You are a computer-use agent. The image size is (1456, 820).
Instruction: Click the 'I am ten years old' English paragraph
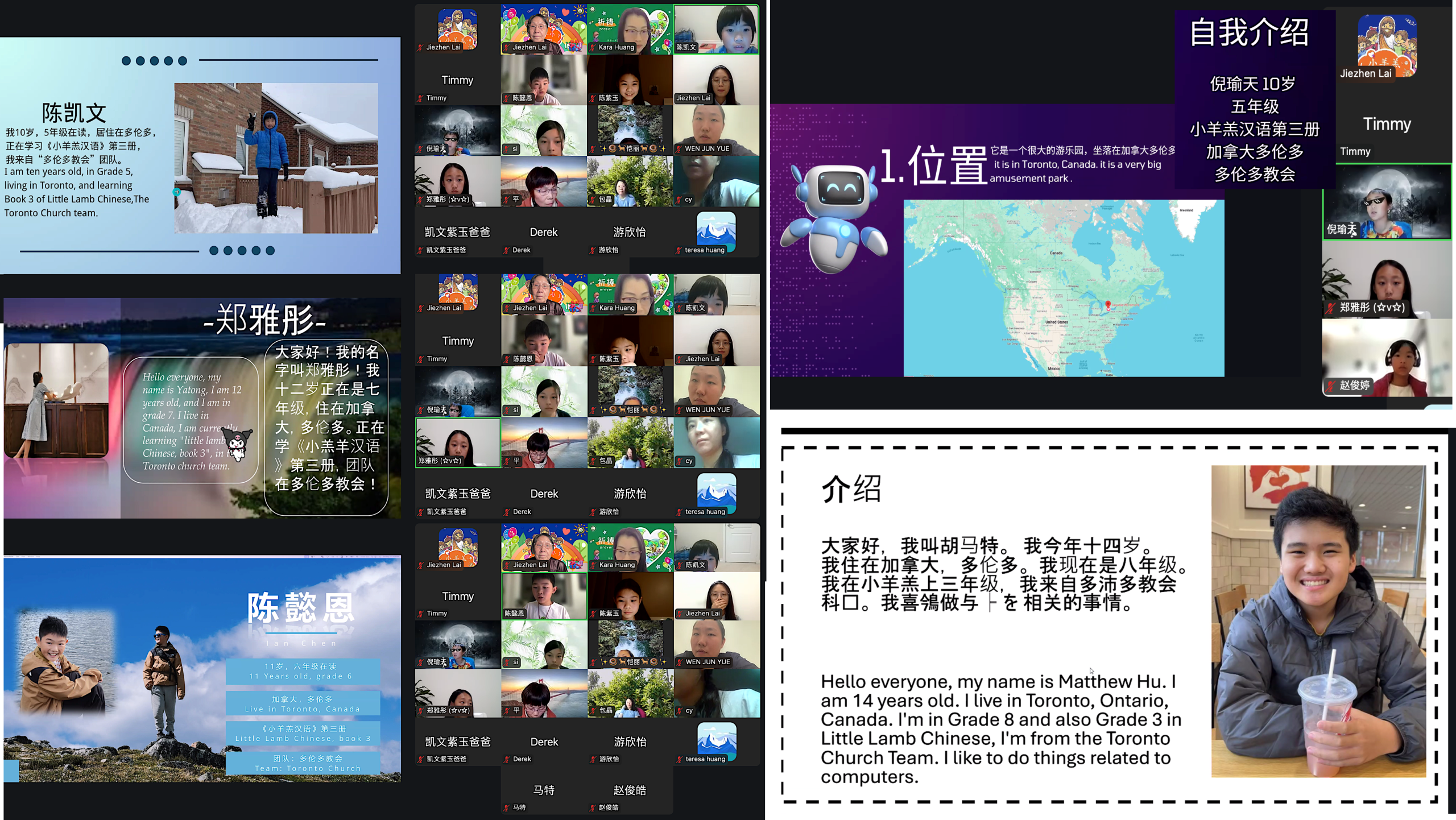point(77,192)
